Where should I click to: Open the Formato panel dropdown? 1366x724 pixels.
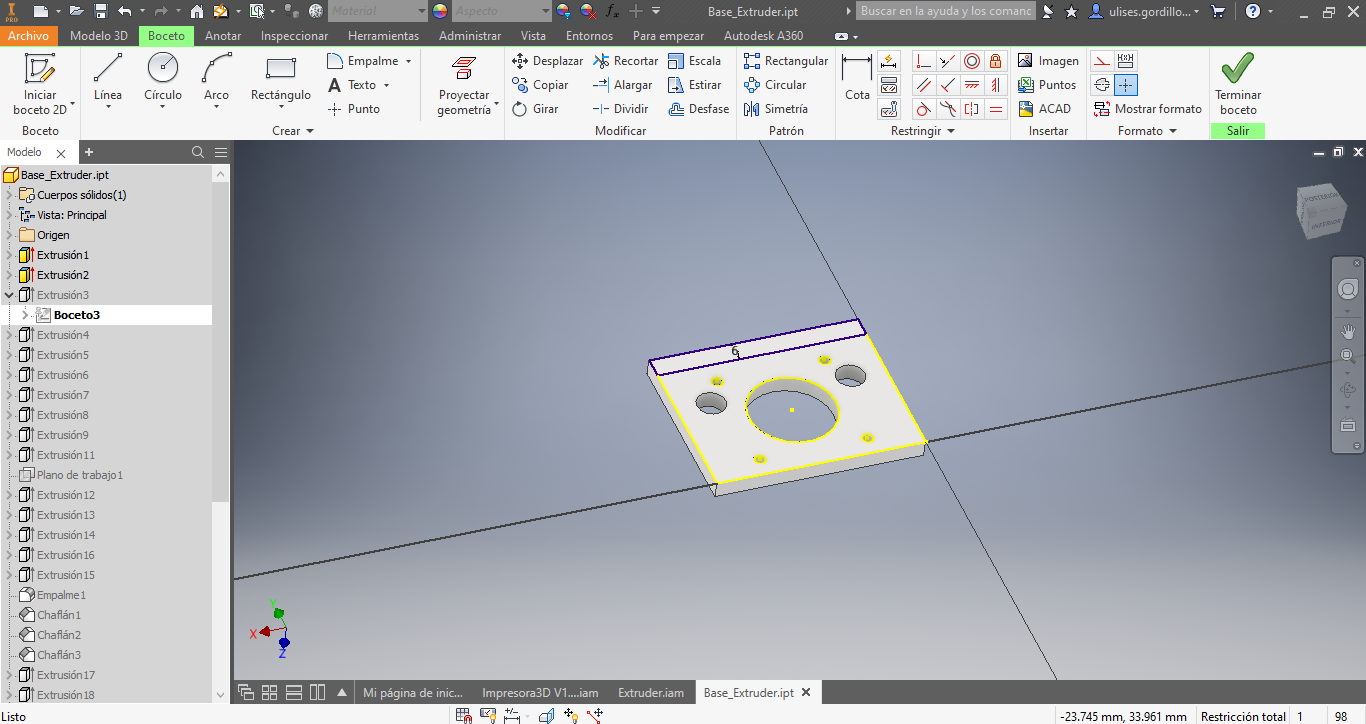click(1148, 131)
